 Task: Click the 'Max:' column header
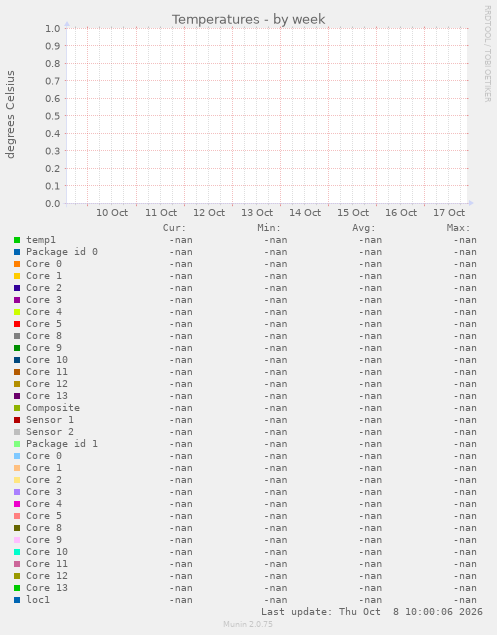(459, 228)
